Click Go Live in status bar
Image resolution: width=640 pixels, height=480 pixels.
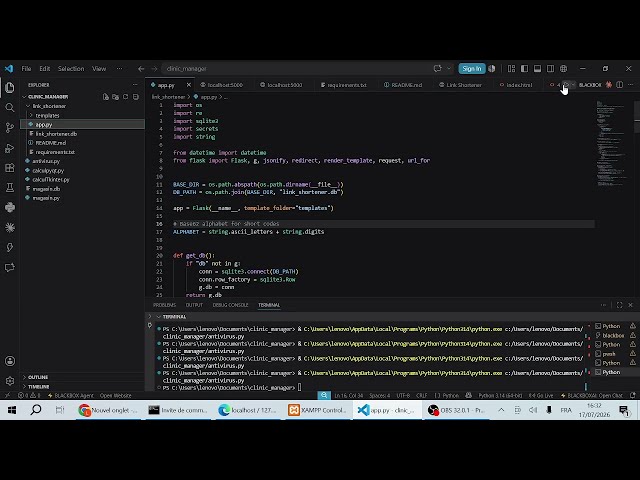click(x=541, y=396)
